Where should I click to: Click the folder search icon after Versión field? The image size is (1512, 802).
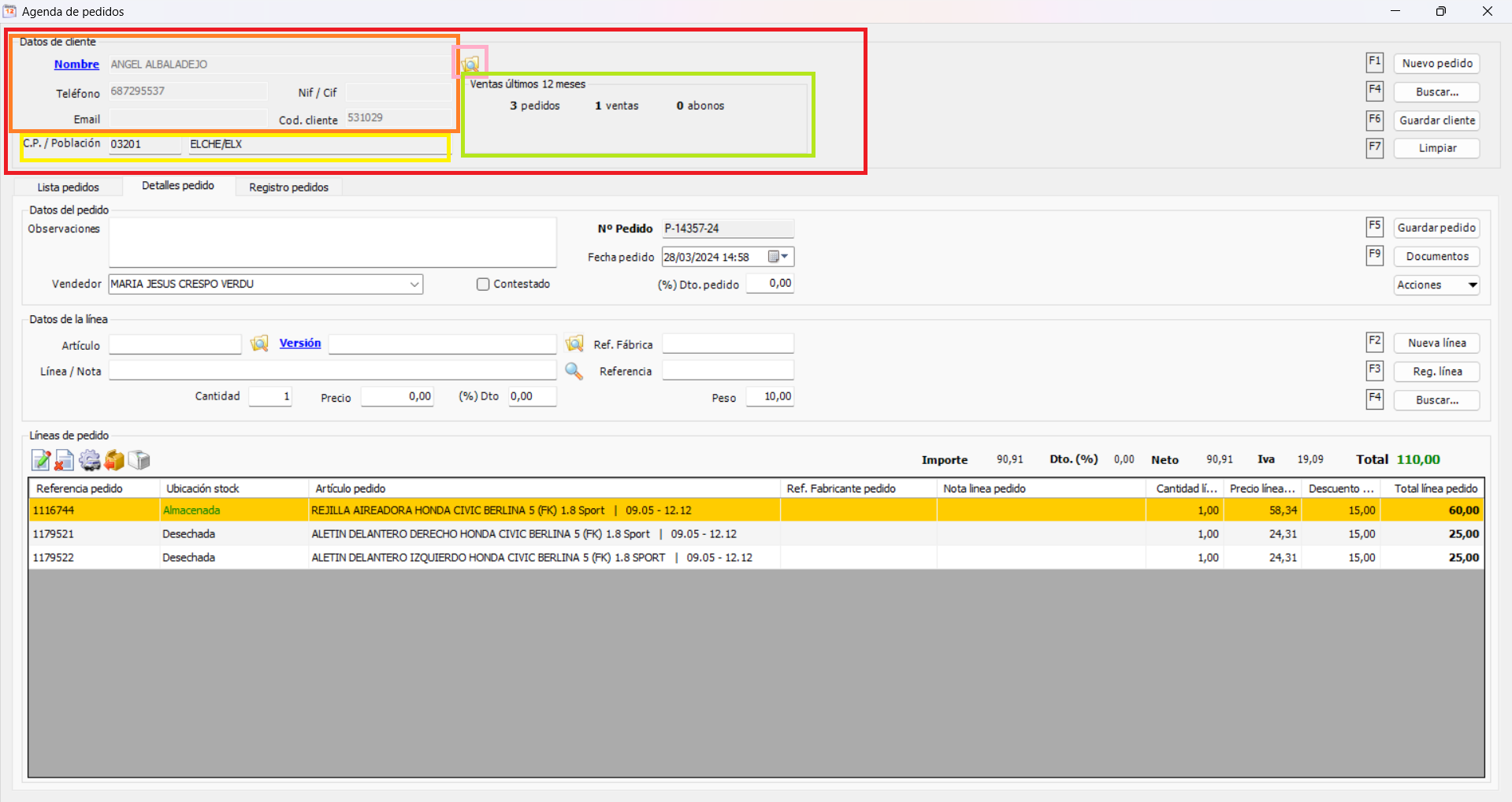[x=574, y=343]
